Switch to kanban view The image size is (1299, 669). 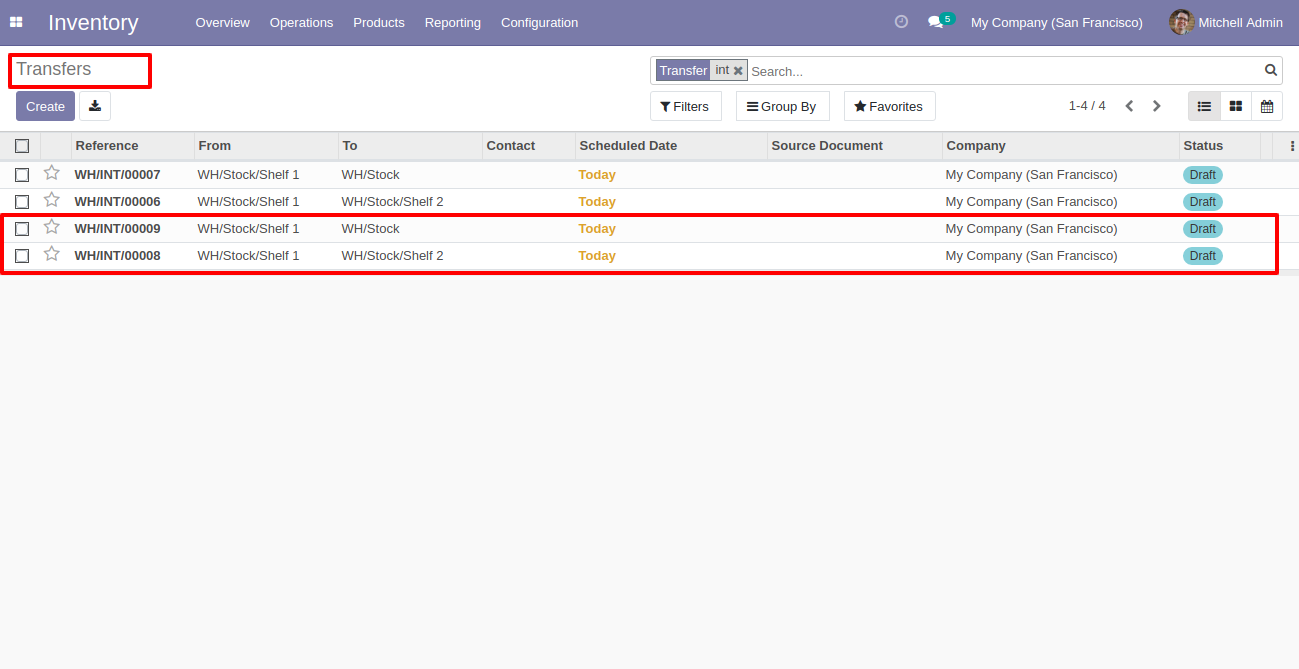click(1236, 106)
